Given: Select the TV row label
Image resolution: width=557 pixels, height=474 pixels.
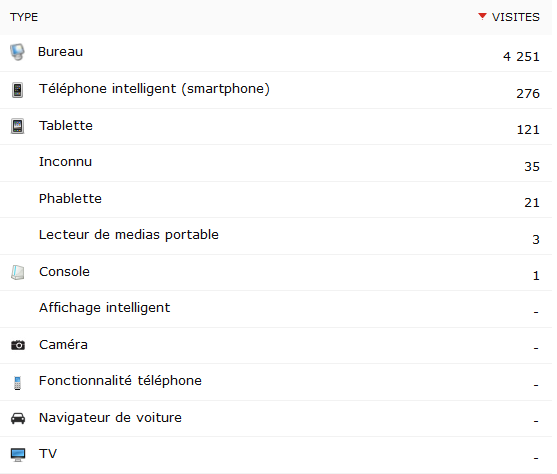Looking at the screenshot, I should pyautogui.click(x=48, y=454).
